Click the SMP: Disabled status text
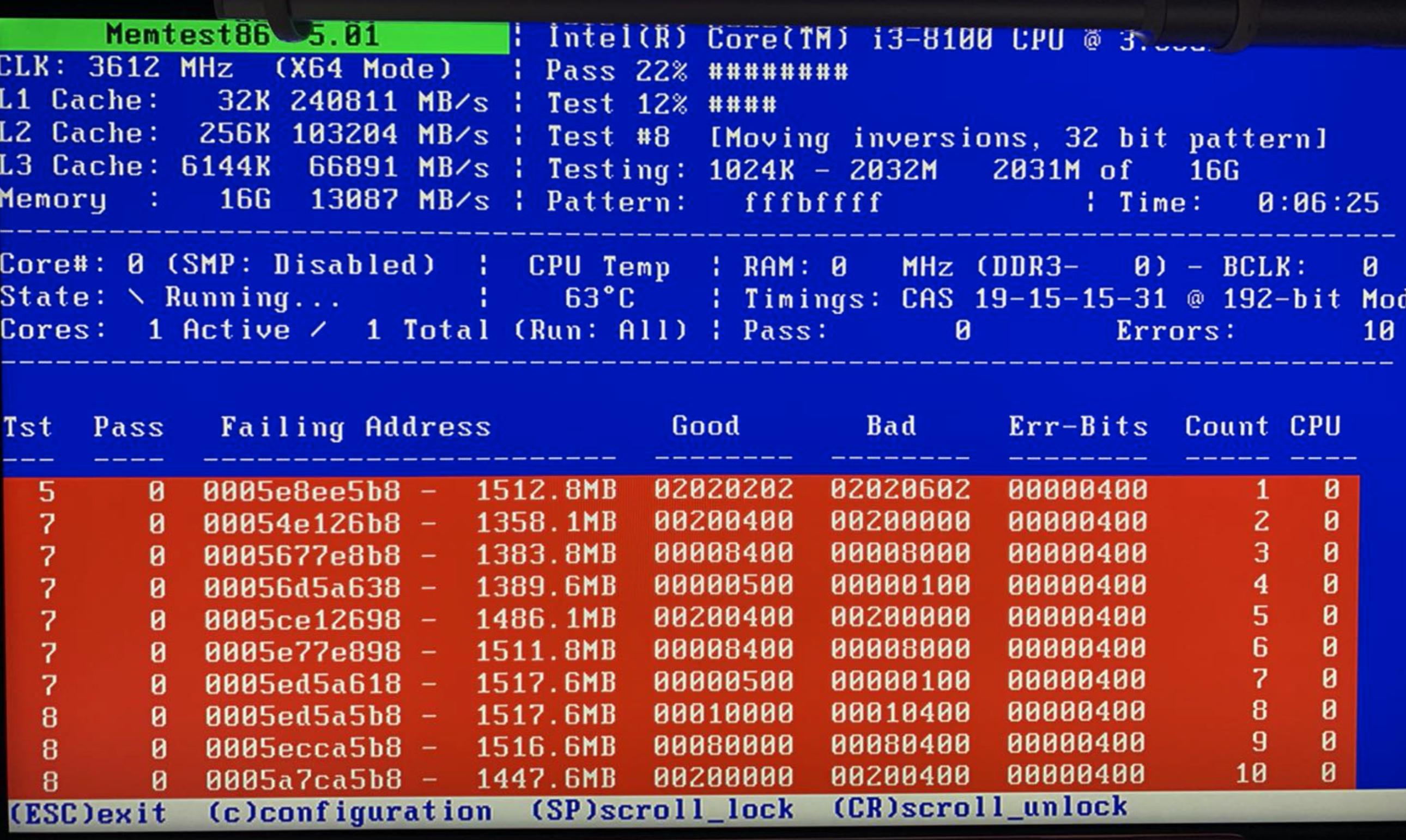This screenshot has height=840, width=1406. tap(301, 265)
